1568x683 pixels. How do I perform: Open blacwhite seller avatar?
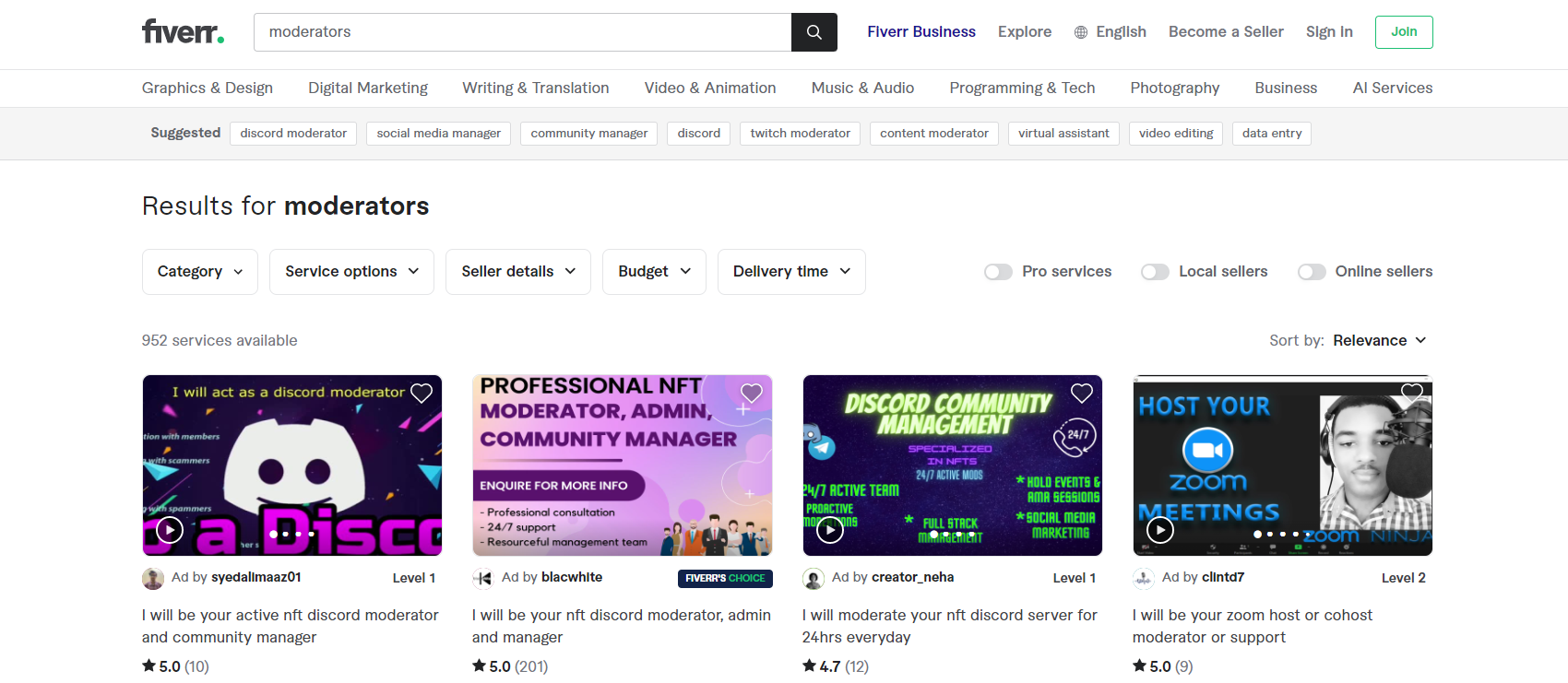(x=483, y=579)
